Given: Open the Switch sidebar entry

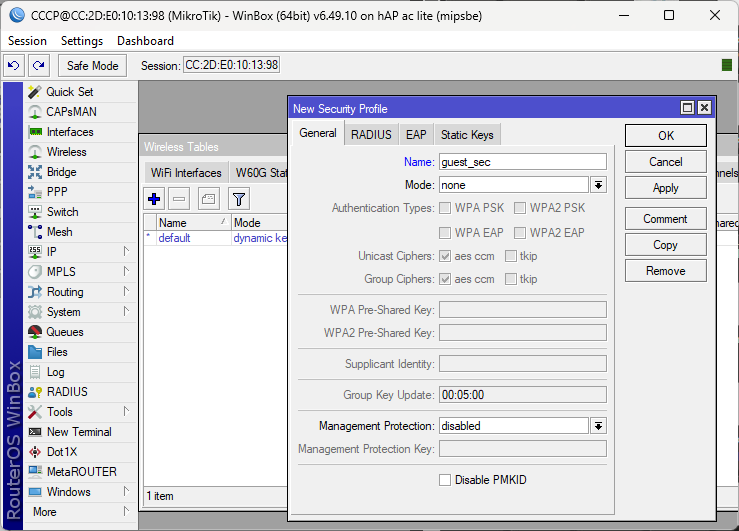Looking at the screenshot, I should pyautogui.click(x=81, y=212).
